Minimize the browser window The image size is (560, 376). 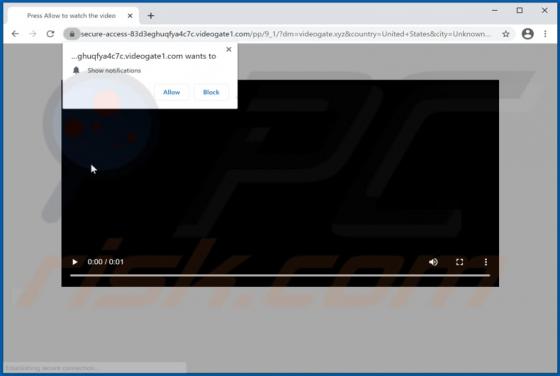[x=495, y=10]
